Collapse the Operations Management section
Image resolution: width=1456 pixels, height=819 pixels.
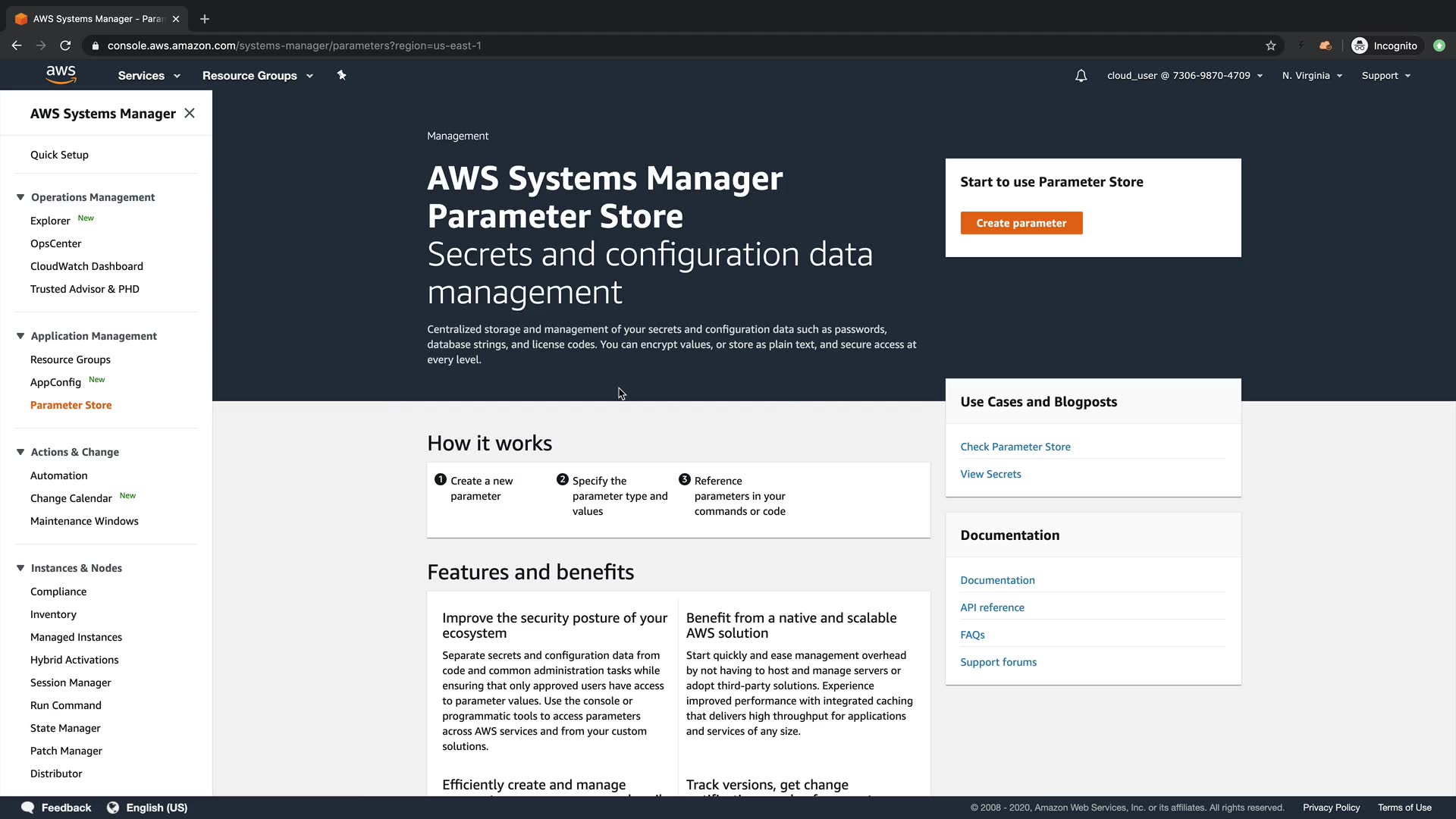[x=20, y=197]
